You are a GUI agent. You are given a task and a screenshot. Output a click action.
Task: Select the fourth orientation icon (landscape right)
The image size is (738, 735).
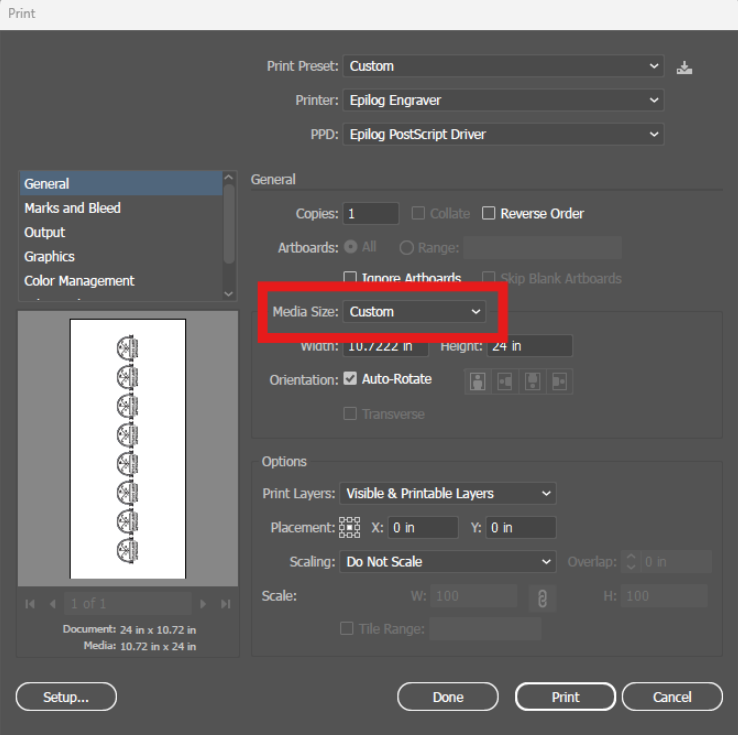pos(559,381)
